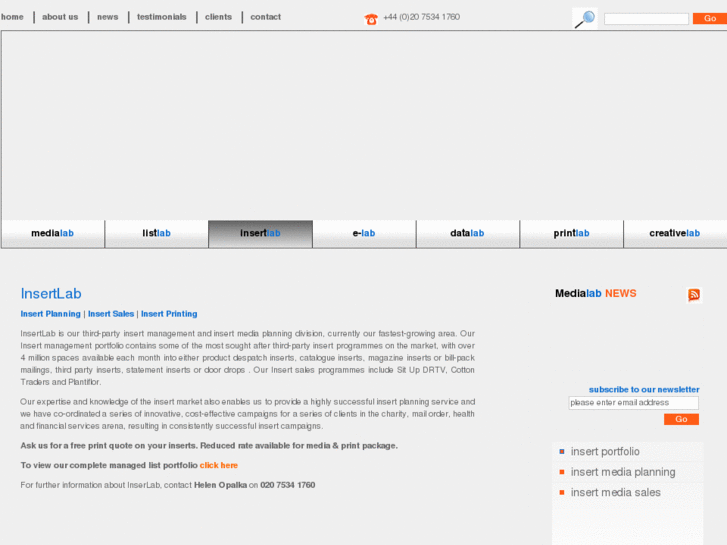This screenshot has width=727, height=545.
Task: Open the insert portfolio sidebar link
Action: click(x=605, y=451)
